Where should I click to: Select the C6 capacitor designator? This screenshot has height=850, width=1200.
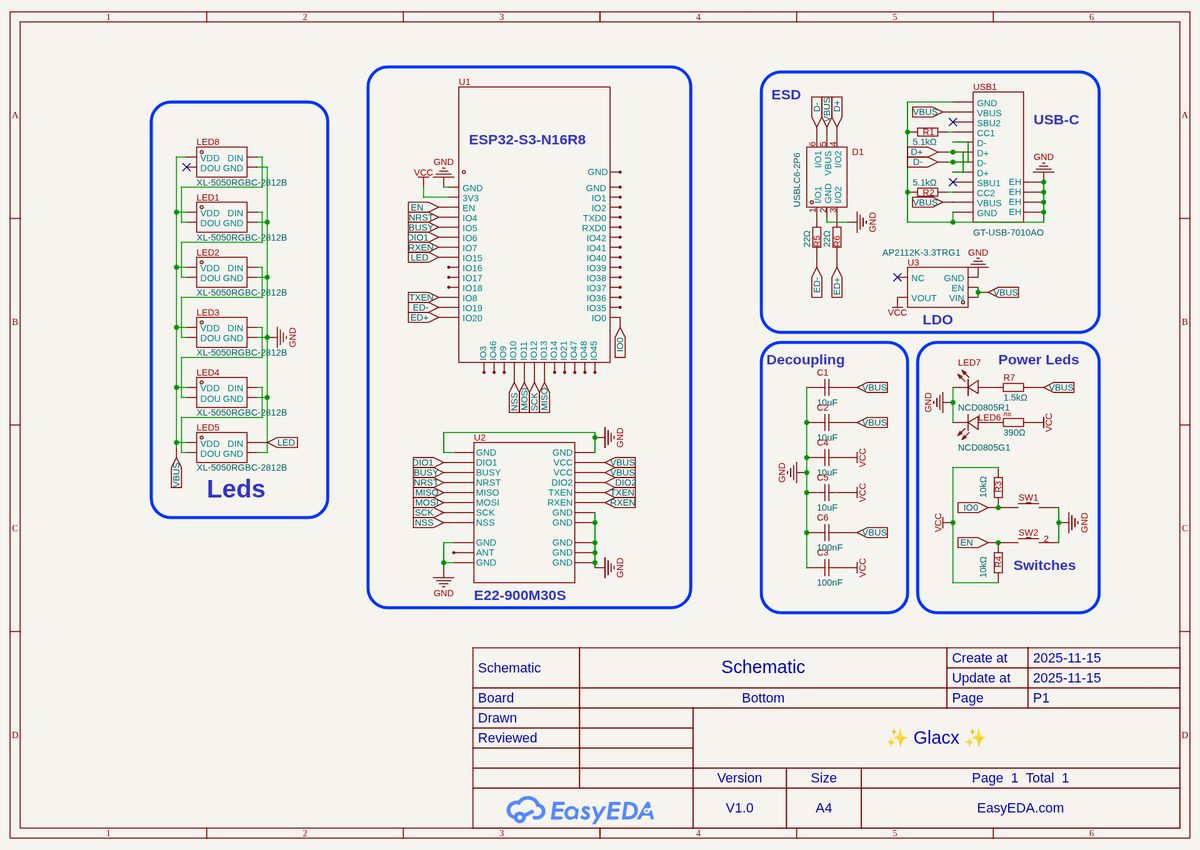coord(822,518)
